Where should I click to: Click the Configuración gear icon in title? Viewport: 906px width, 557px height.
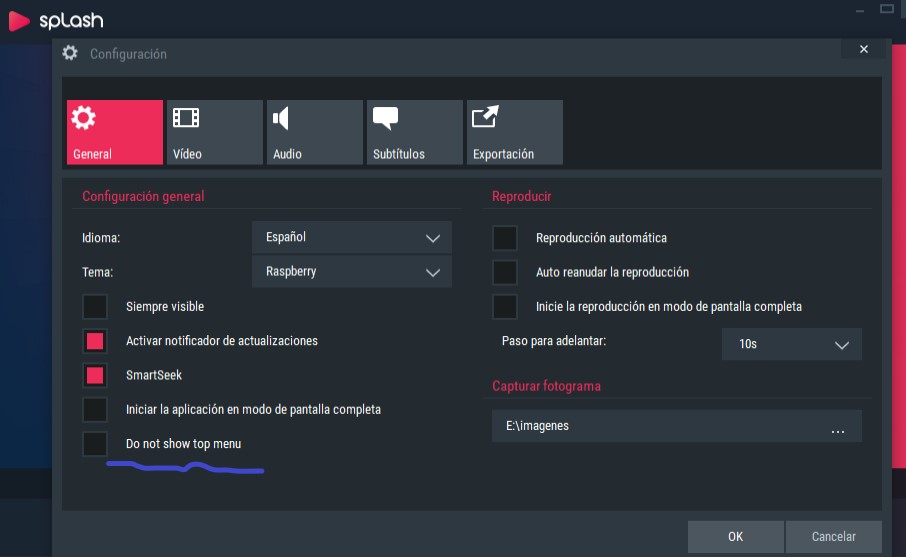click(70, 53)
